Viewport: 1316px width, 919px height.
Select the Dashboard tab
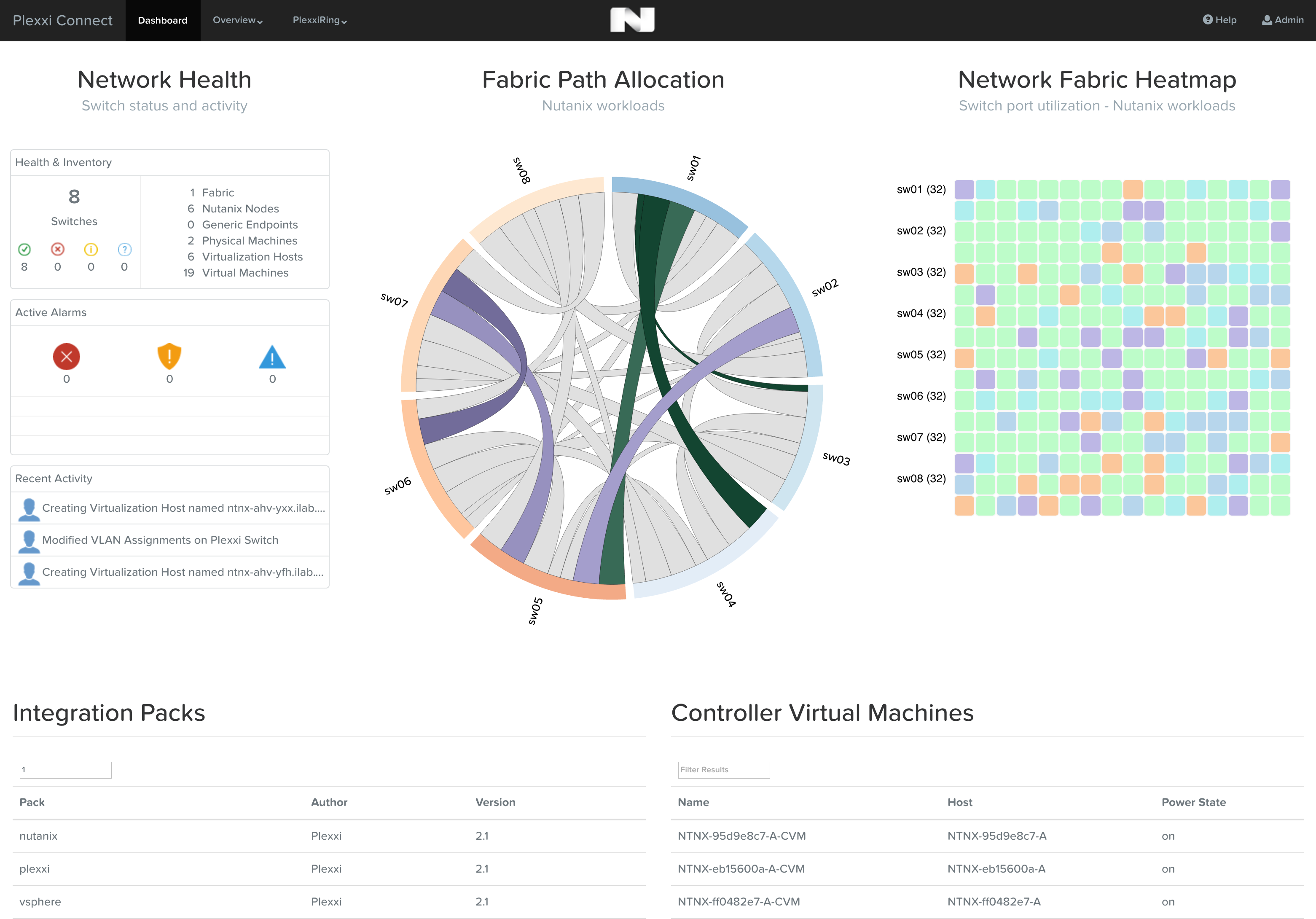(x=163, y=20)
